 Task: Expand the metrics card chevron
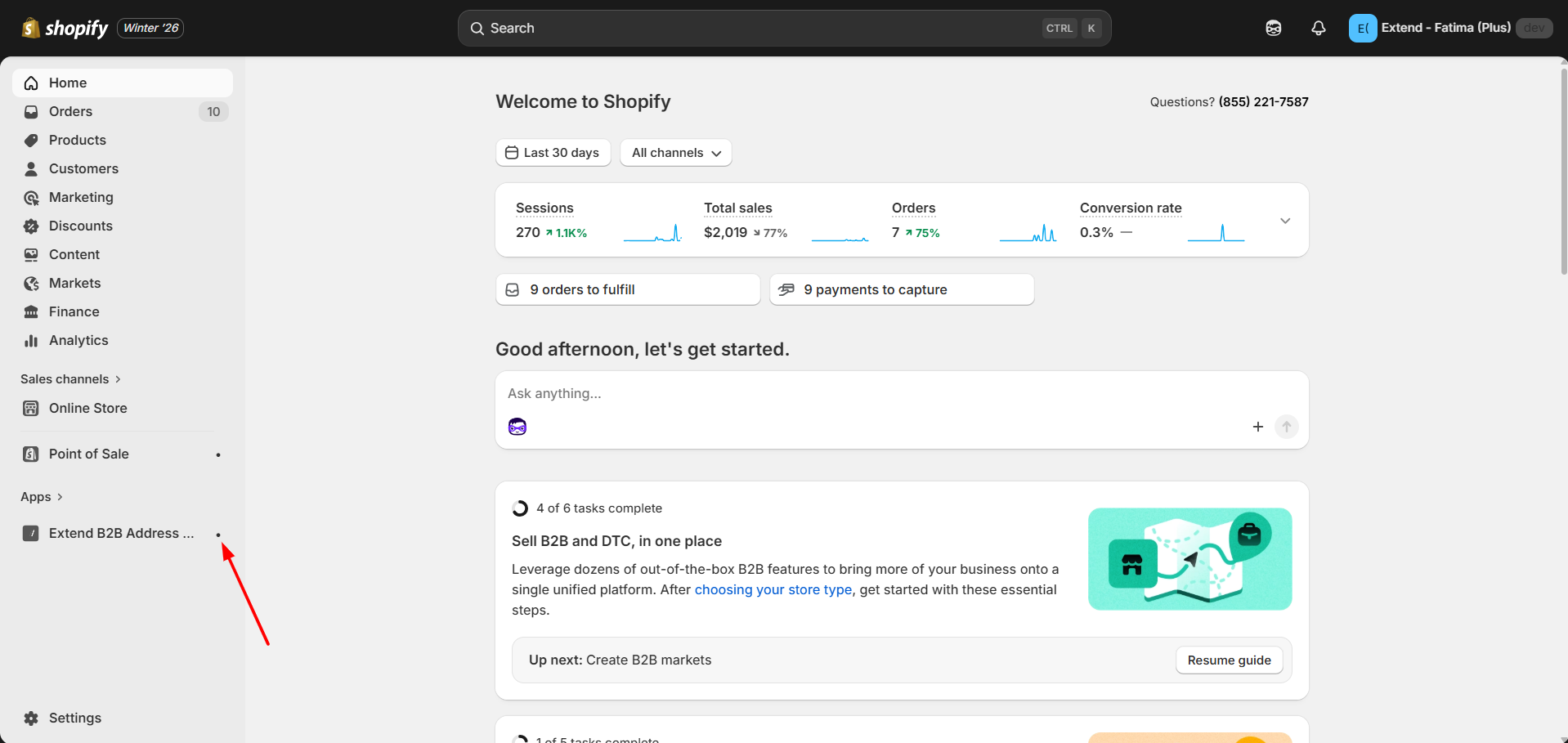(x=1284, y=221)
